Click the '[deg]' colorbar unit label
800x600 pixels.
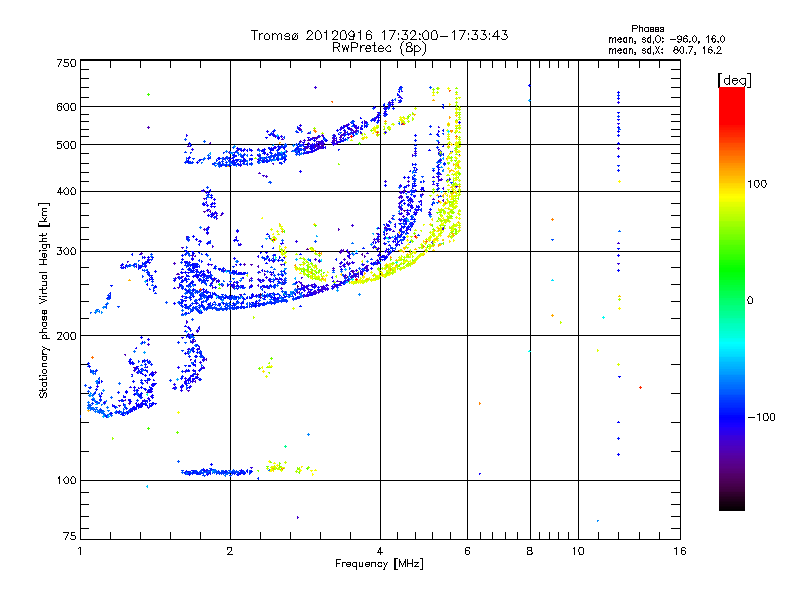pyautogui.click(x=734, y=80)
